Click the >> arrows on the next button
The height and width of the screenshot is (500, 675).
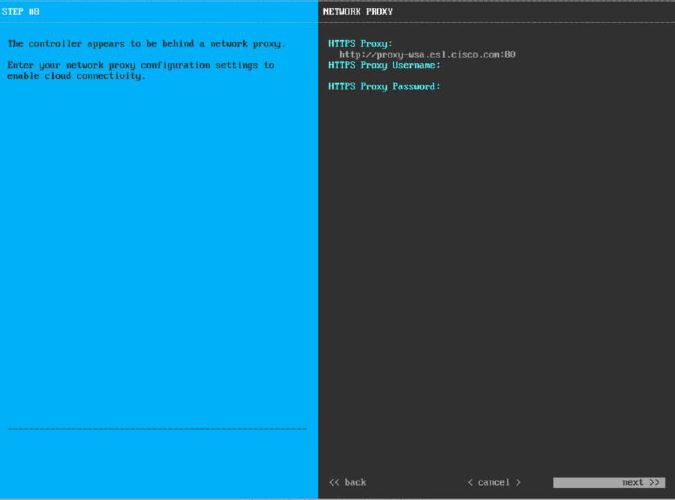coord(654,482)
